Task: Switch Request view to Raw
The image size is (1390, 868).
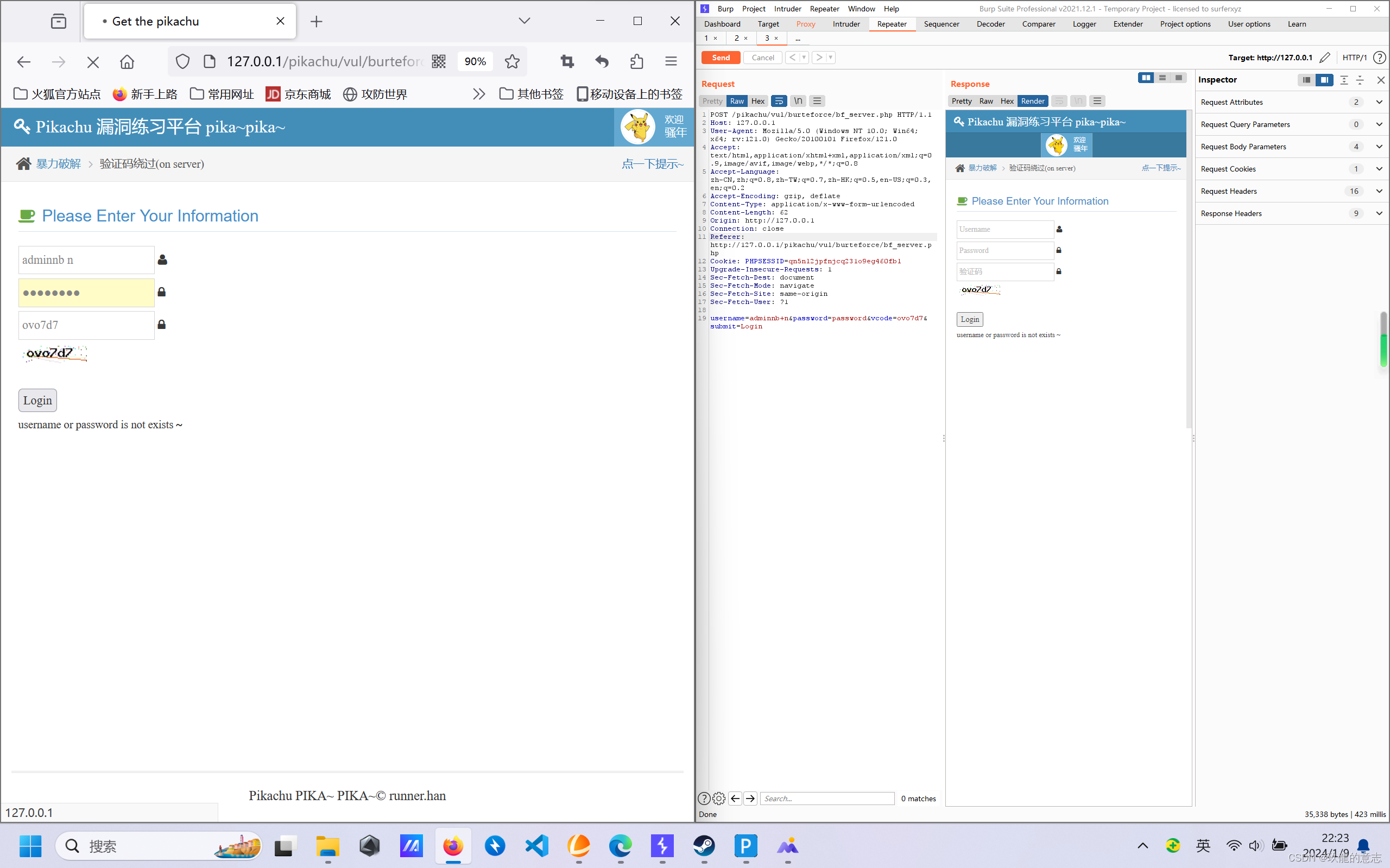Action: (x=737, y=101)
